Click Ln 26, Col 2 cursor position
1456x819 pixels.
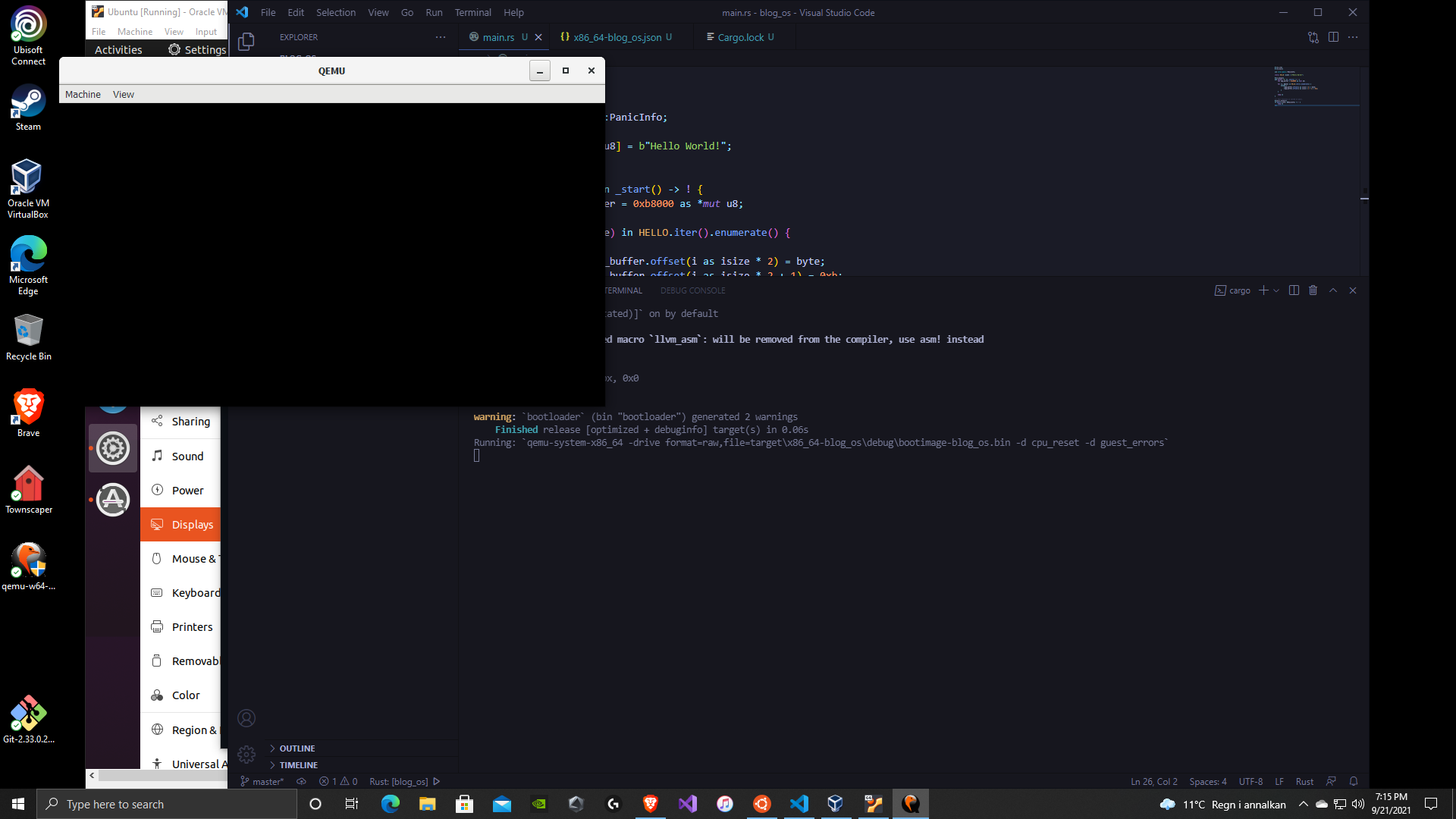(x=1153, y=782)
